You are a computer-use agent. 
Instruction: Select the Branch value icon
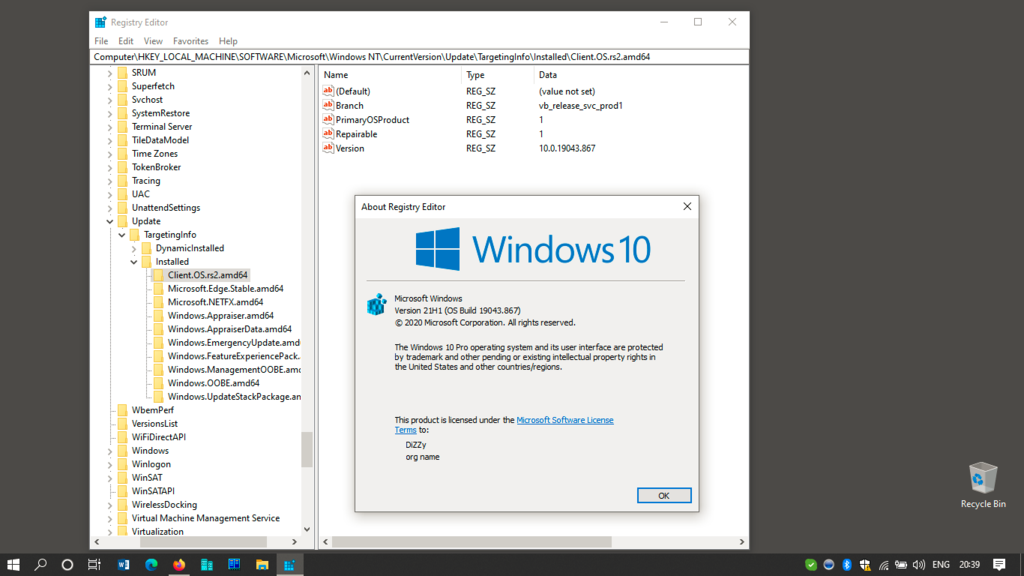coord(328,105)
